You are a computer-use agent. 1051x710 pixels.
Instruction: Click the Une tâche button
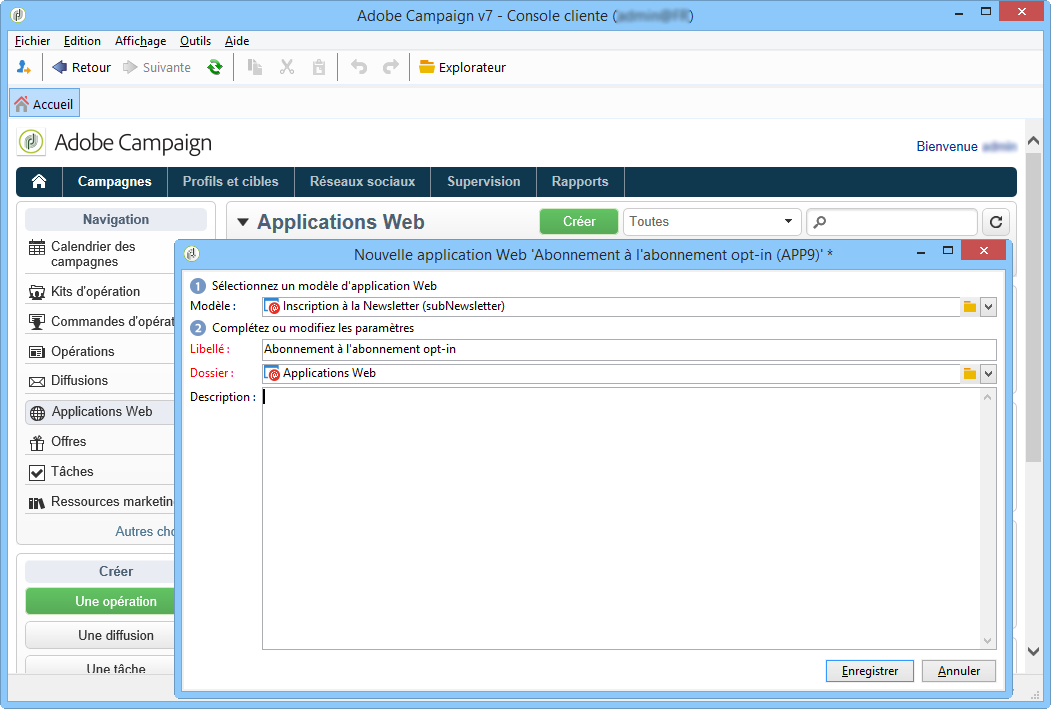click(100, 666)
